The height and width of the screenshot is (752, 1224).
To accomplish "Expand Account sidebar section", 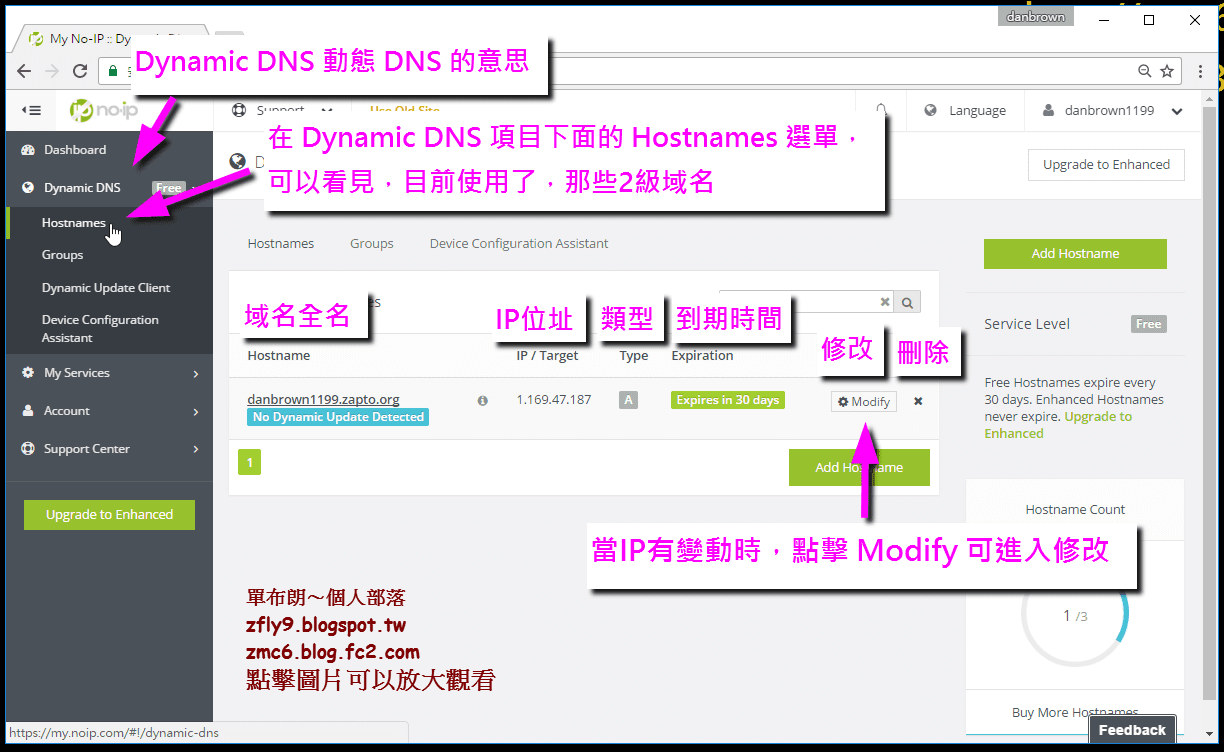I will [109, 411].
